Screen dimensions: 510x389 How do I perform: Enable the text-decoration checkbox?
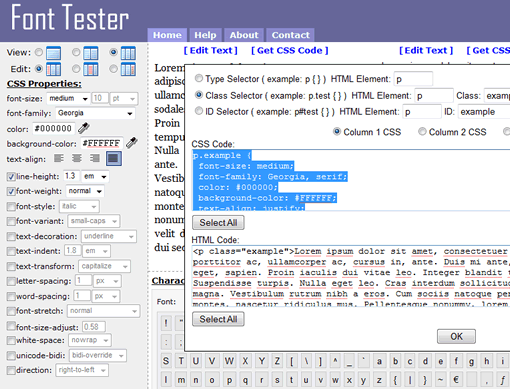coord(11,236)
